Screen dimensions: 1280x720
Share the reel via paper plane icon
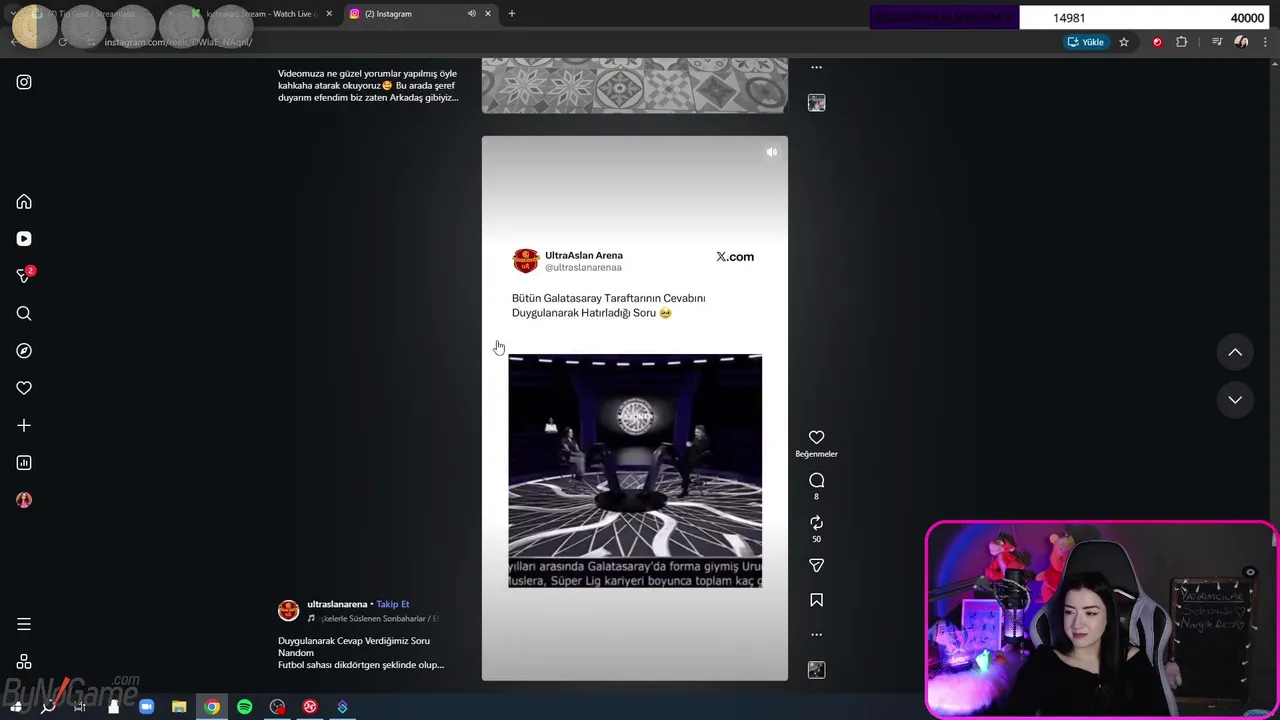pyautogui.click(x=816, y=566)
